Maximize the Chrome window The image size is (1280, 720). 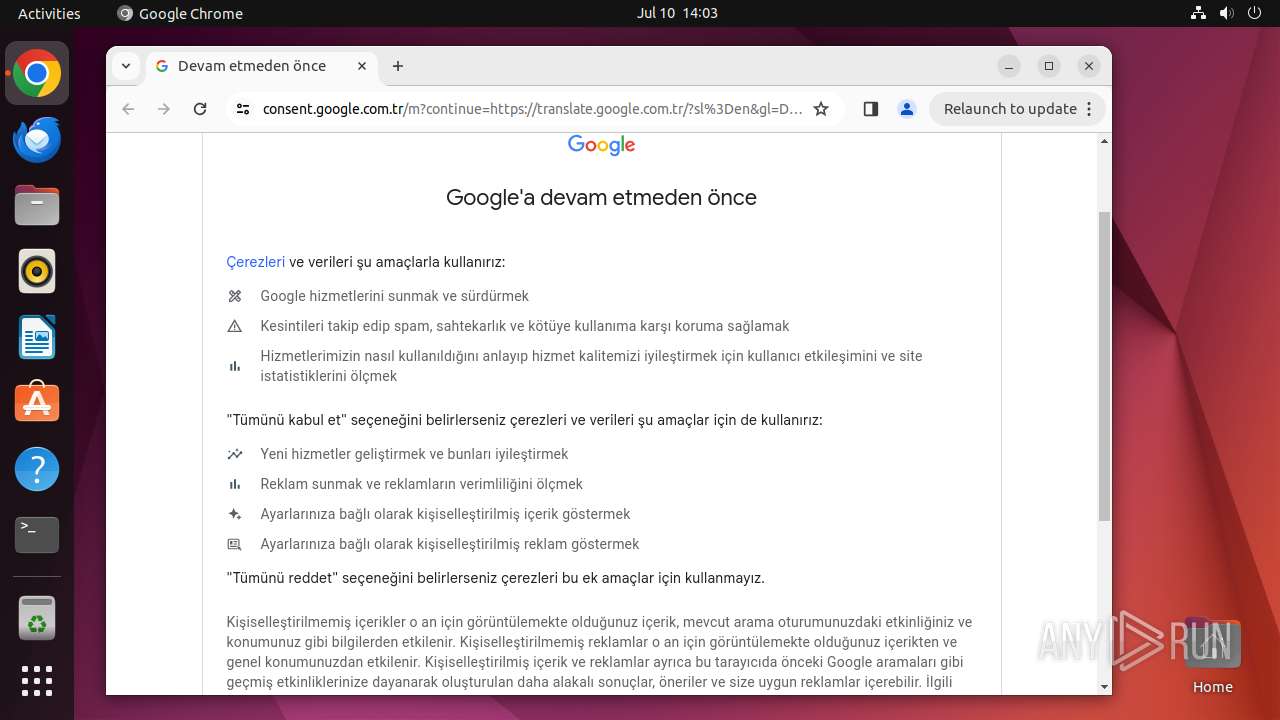[x=1049, y=66]
